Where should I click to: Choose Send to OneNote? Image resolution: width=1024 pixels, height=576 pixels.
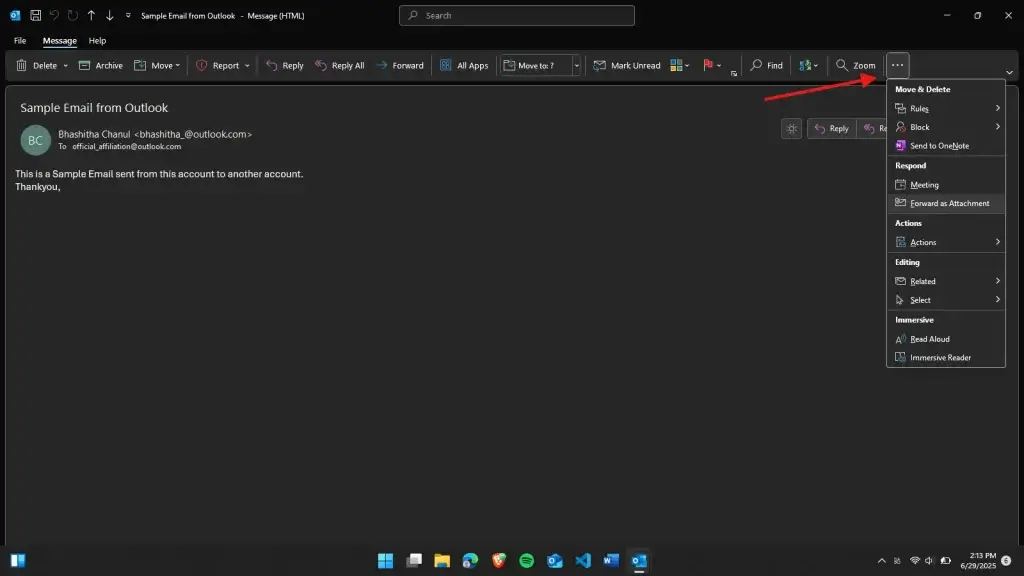click(x=946, y=146)
